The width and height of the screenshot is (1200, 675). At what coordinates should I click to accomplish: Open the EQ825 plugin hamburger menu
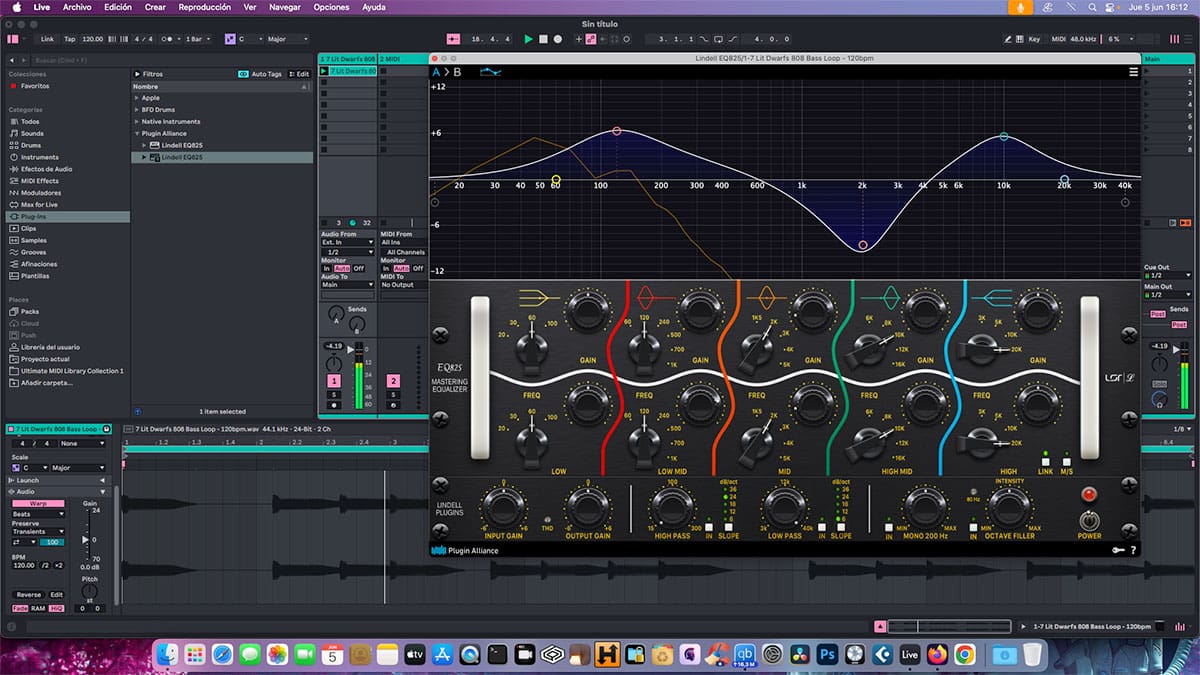[1133, 72]
